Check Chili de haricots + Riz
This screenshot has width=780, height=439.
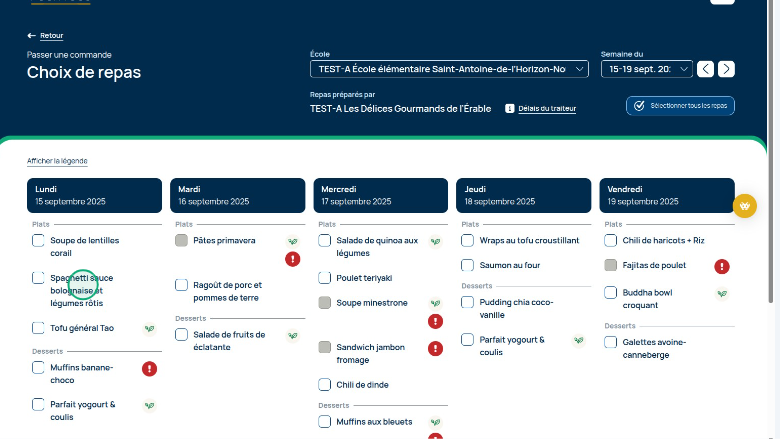pos(610,240)
